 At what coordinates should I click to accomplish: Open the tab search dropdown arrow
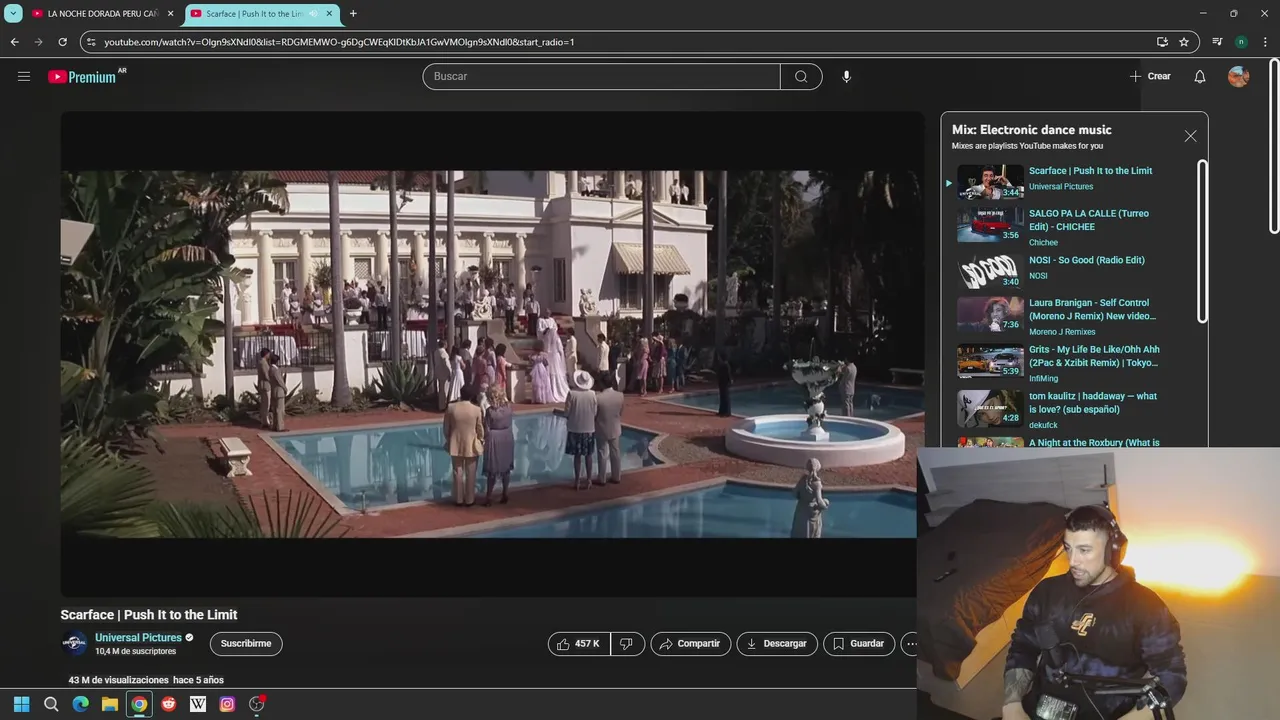point(13,13)
